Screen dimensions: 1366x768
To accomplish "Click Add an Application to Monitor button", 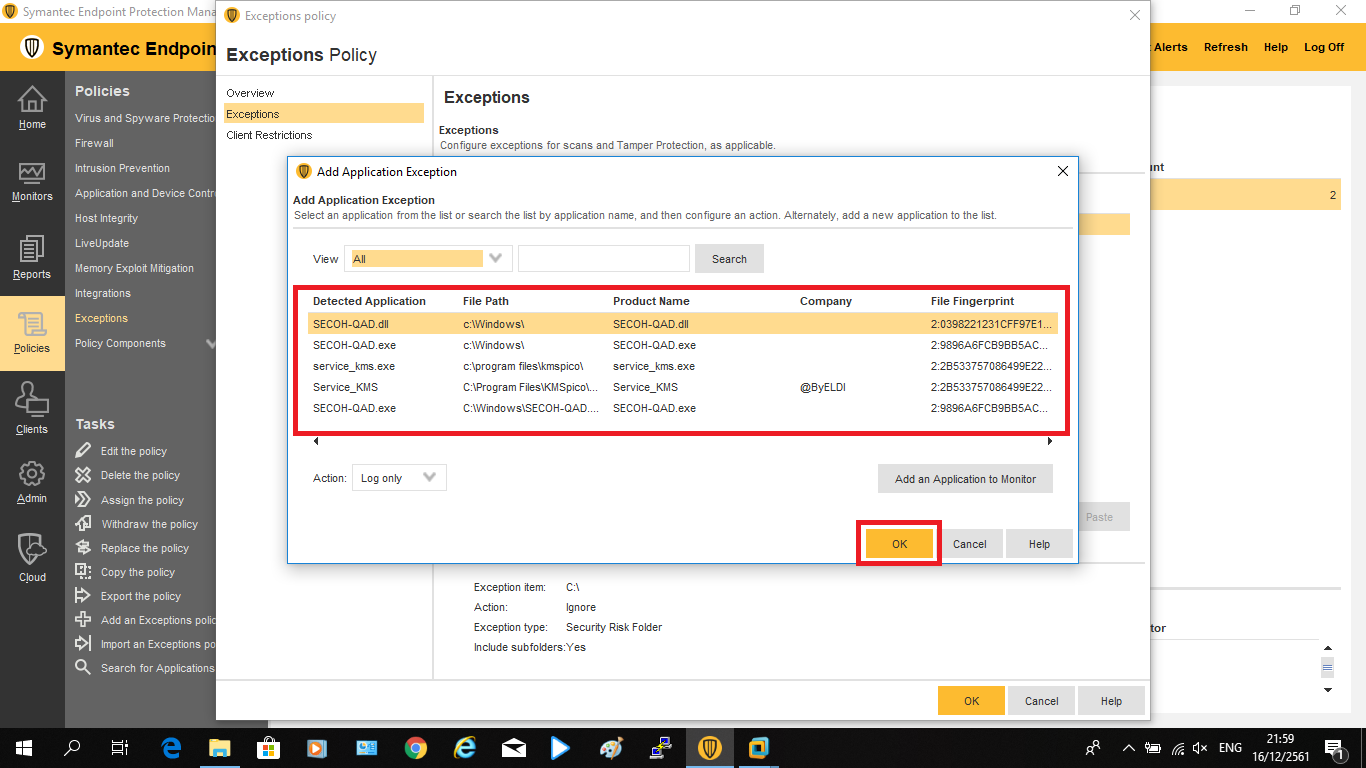I will pos(965,479).
